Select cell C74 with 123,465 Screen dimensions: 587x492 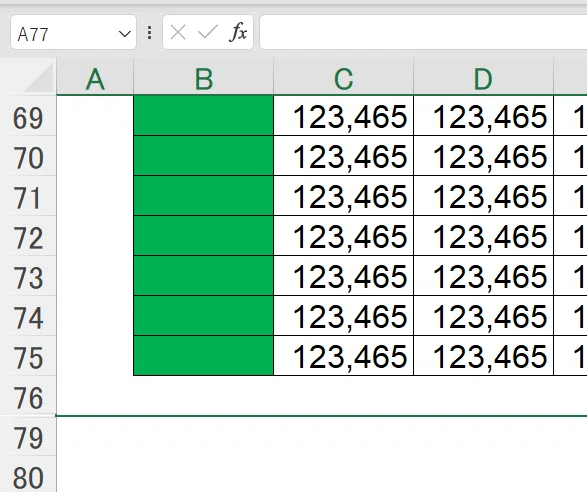pos(344,316)
